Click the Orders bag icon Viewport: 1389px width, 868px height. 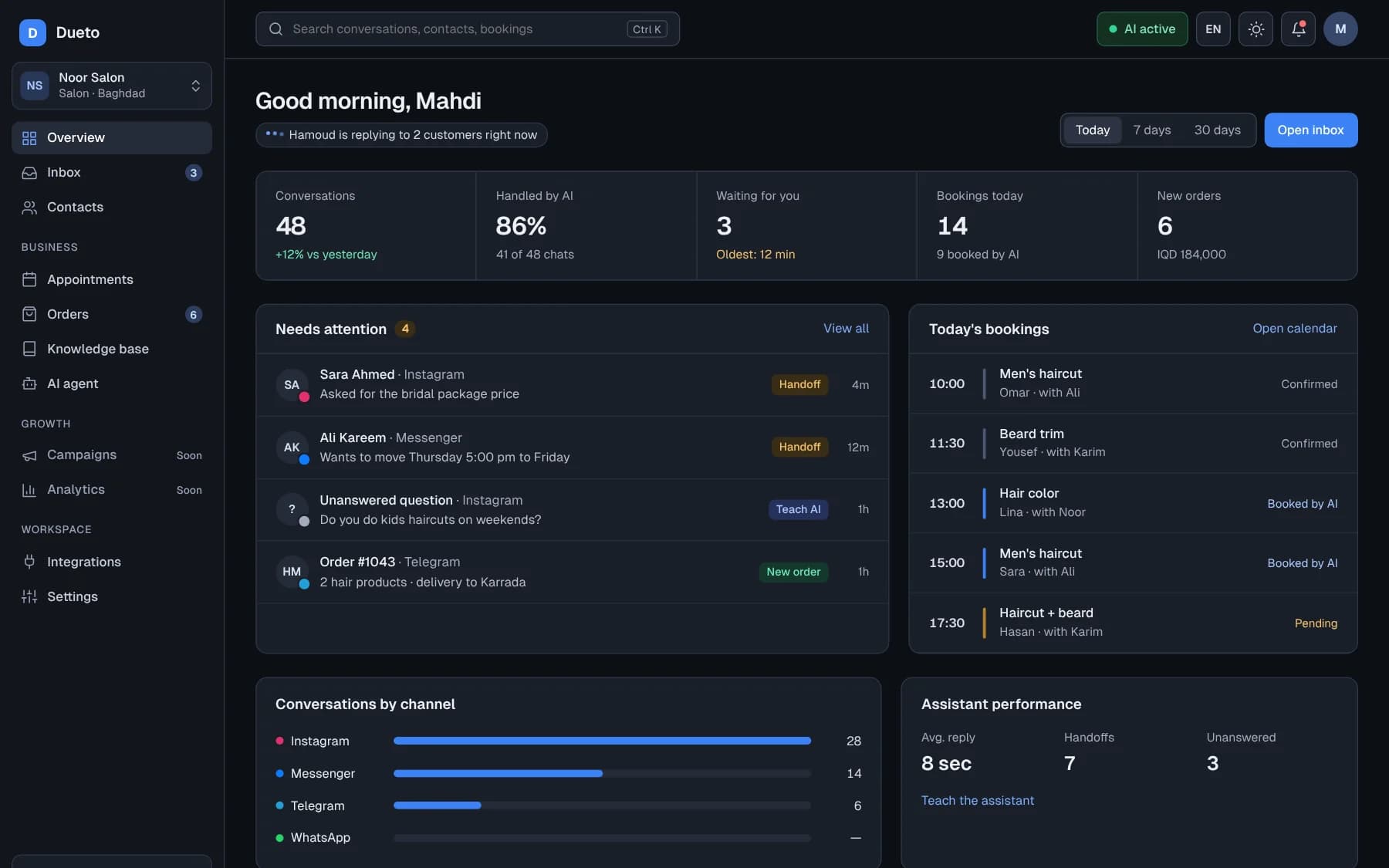point(29,314)
